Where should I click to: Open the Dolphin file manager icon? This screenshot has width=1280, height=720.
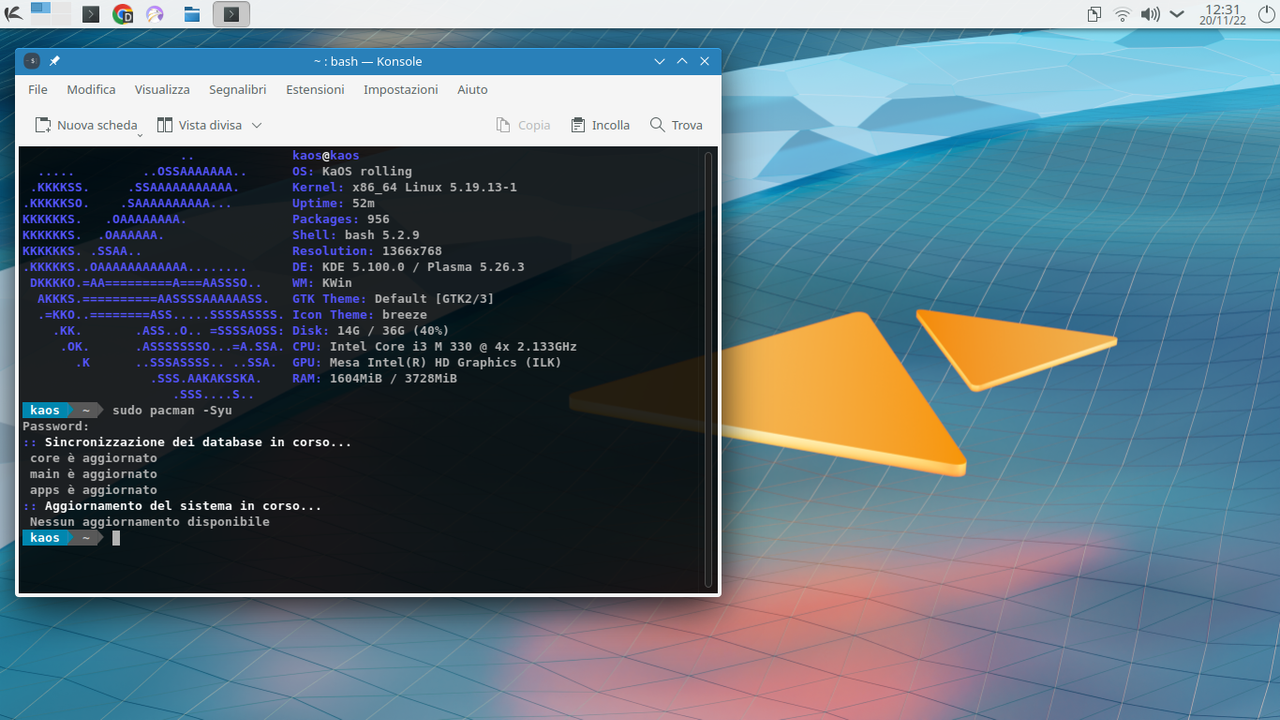[x=191, y=14]
